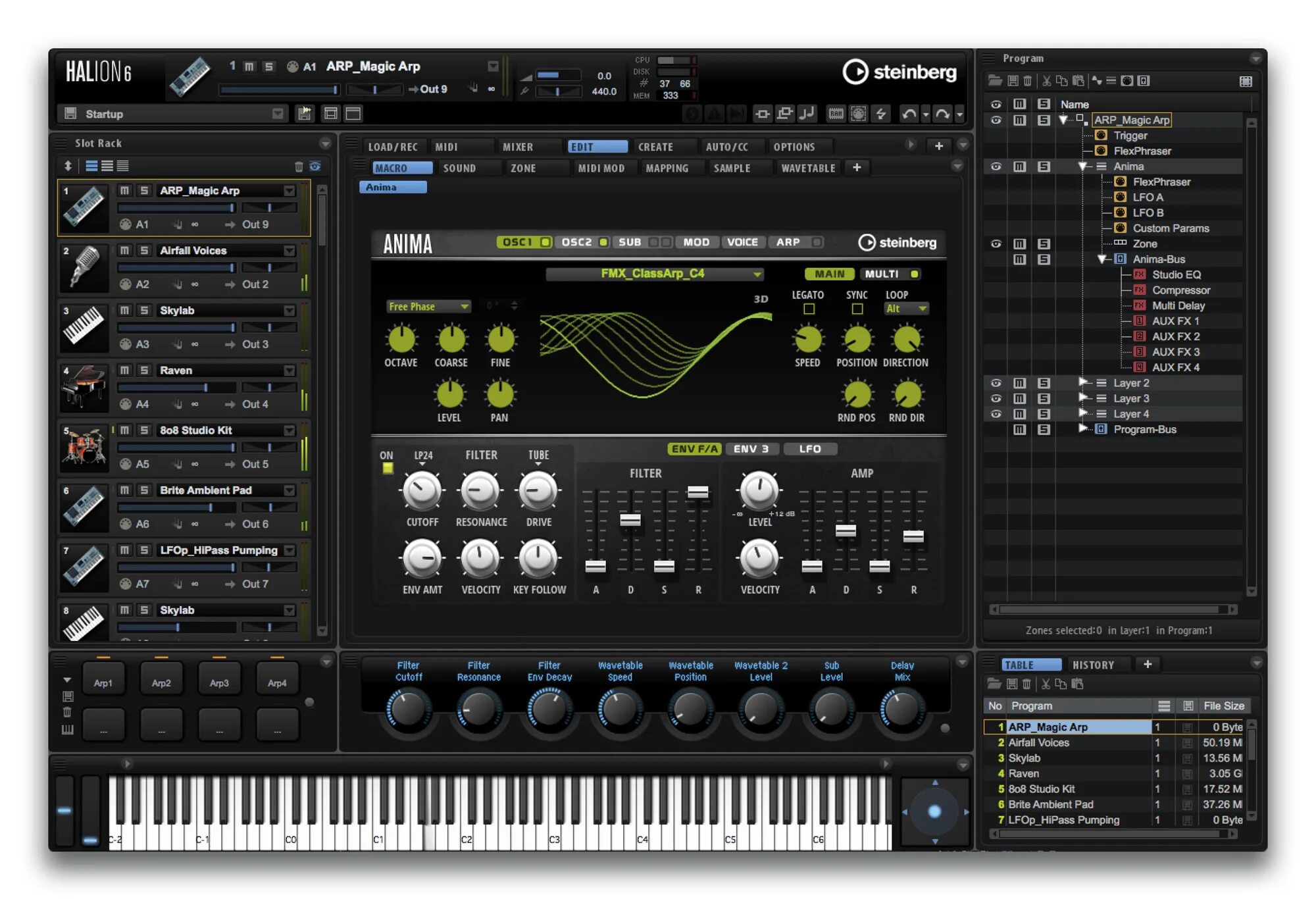Click scissors cut icon in Program tree toolbar
1316x899 pixels.
coord(1046,81)
